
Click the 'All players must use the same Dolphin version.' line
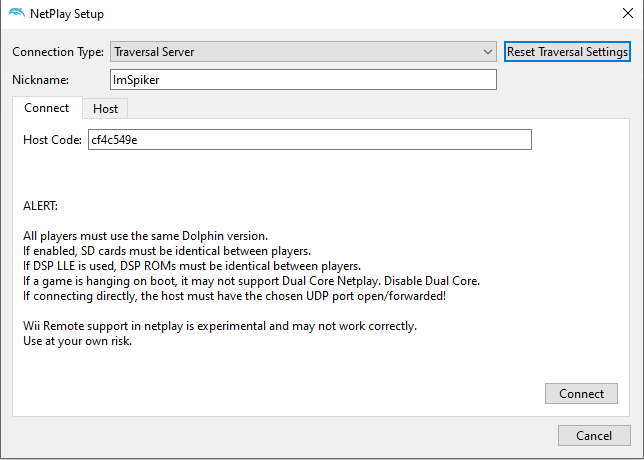145,236
